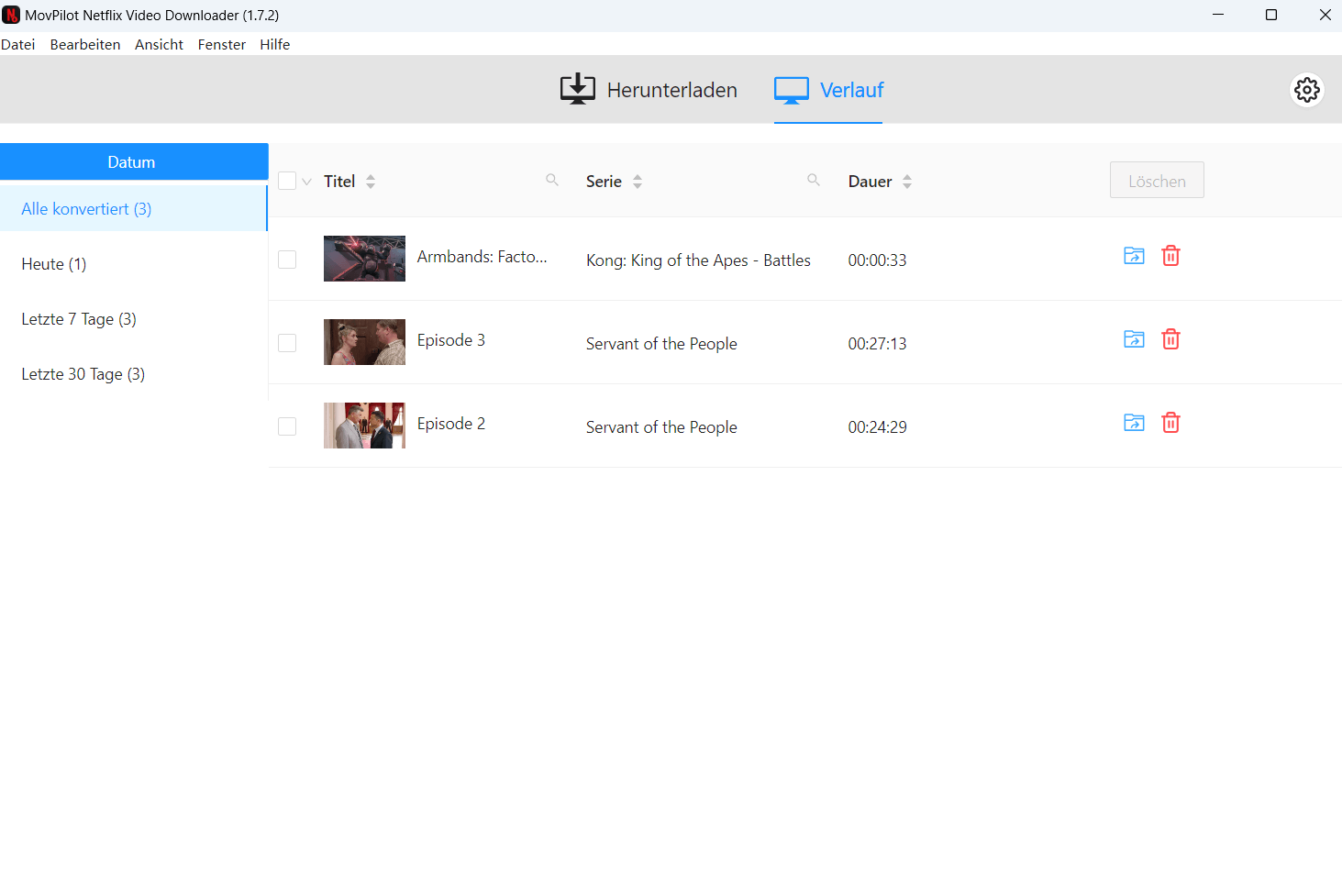Open output folder for Episode 2
This screenshot has width=1342, height=896.
pyautogui.click(x=1134, y=423)
